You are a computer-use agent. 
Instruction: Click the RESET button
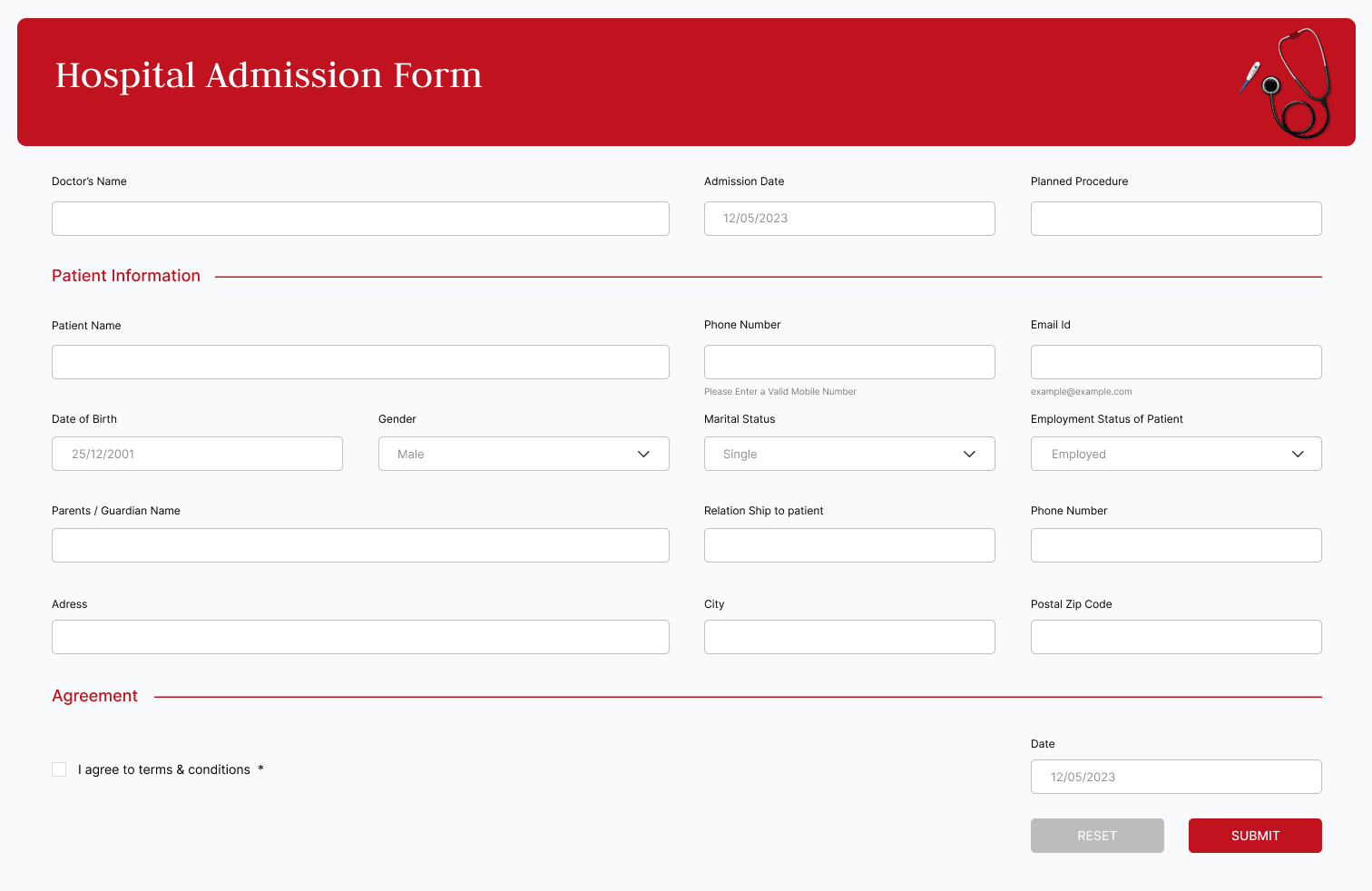[1097, 836]
